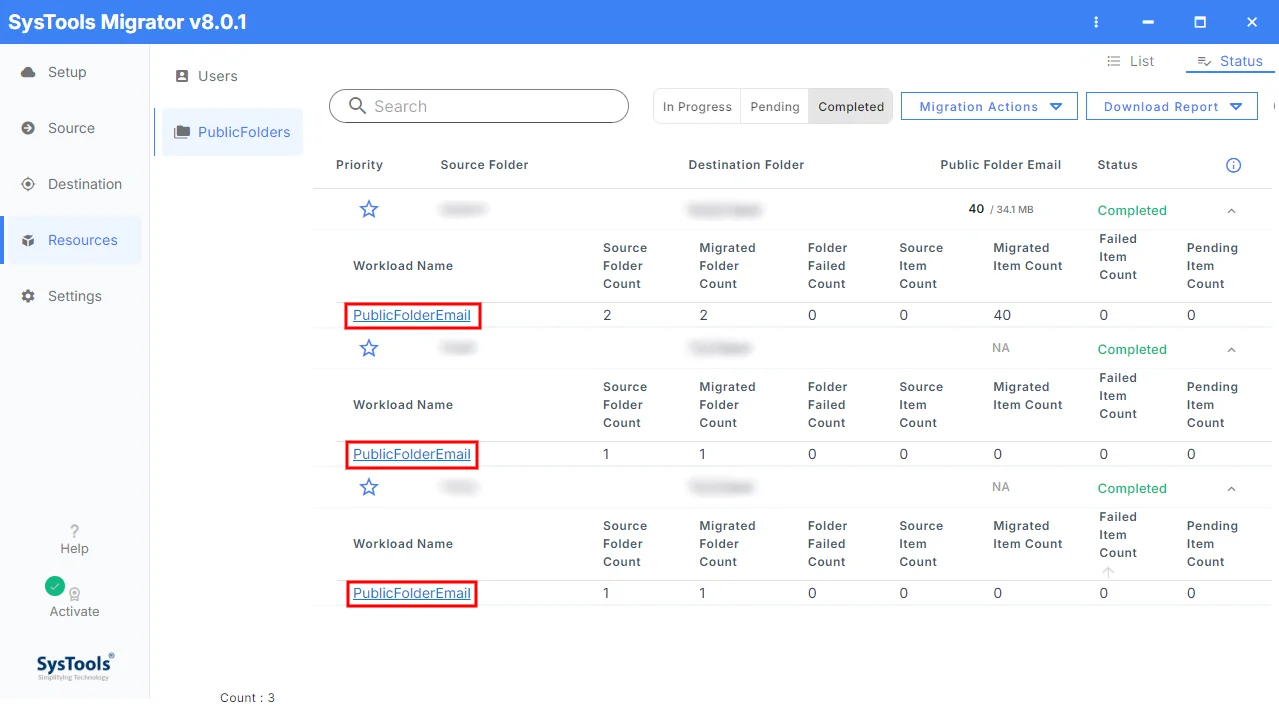Click the cloud icon beside Setup
The image size is (1279, 720).
(x=28, y=72)
